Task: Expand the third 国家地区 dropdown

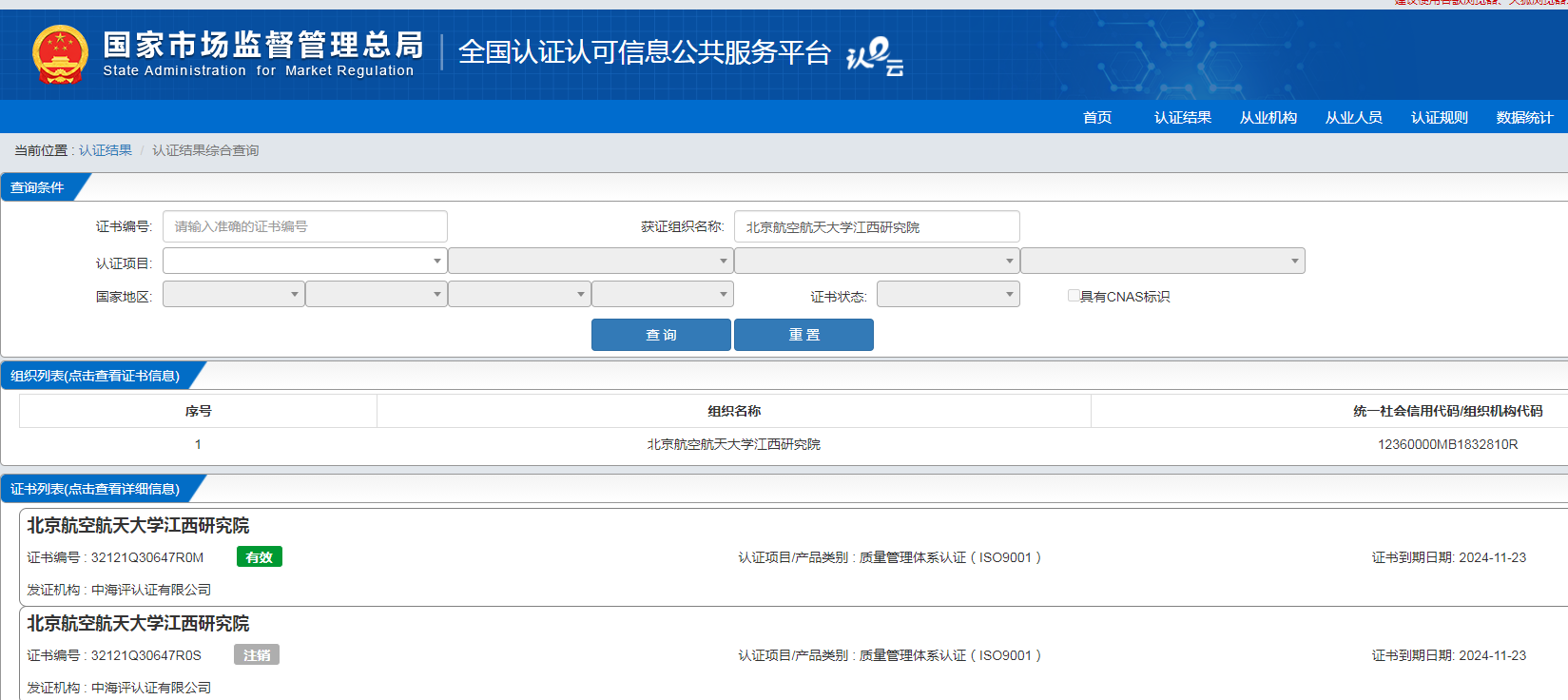Action: pyautogui.click(x=519, y=294)
